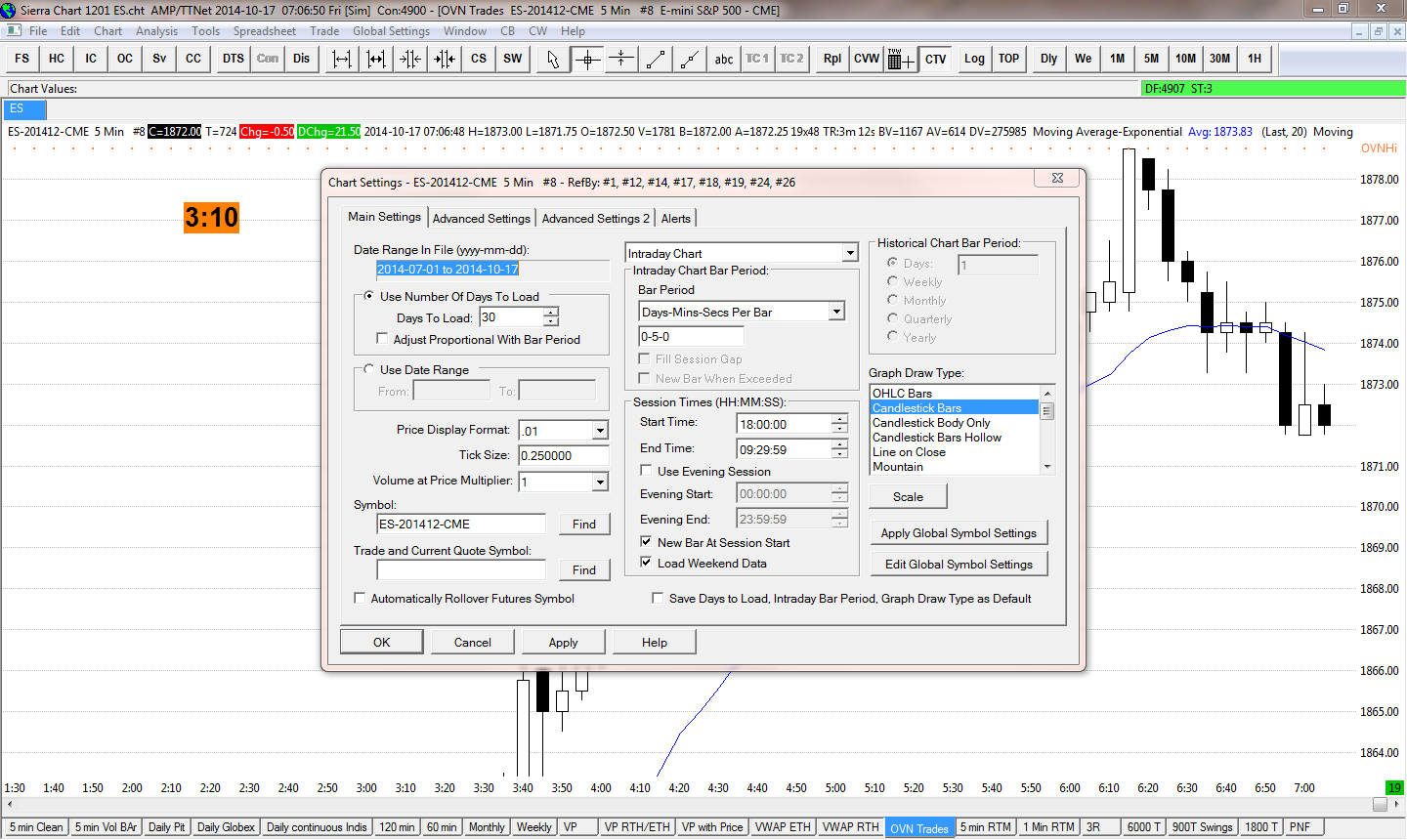Select the pointer arrow tool in toolbar
The height and width of the screenshot is (840, 1407).
(x=553, y=59)
